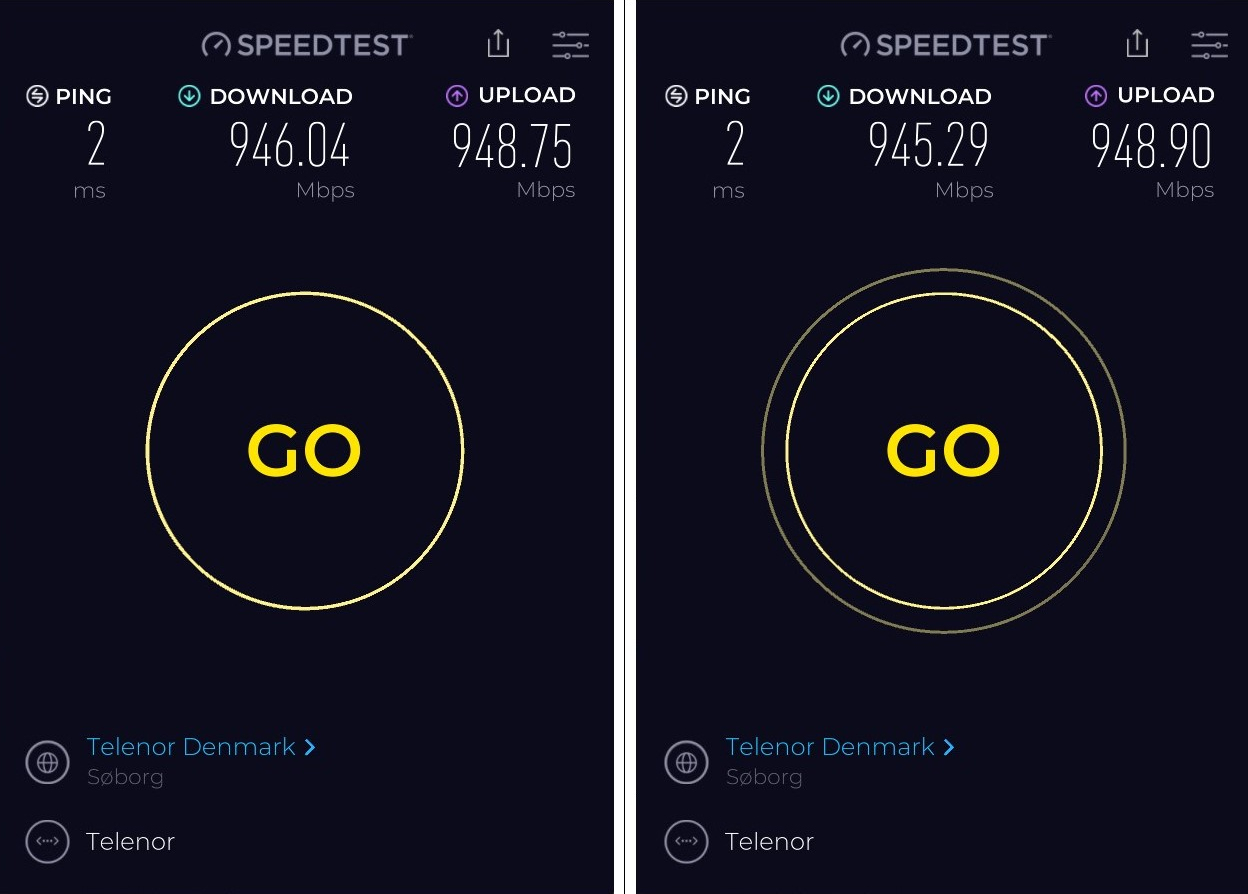Click the Telenor connection icon in left panel

[47, 841]
